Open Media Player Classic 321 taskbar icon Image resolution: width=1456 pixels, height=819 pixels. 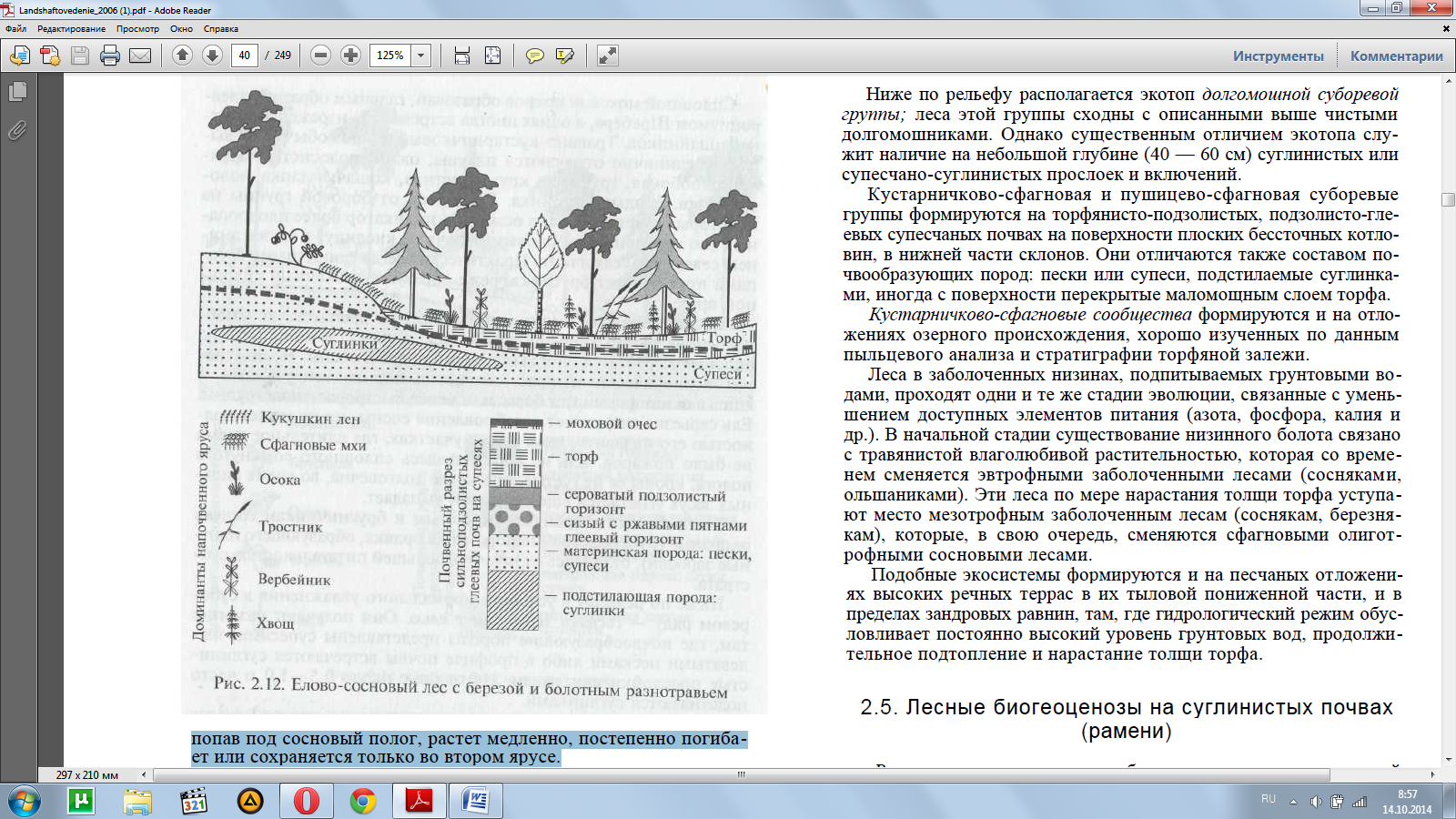coord(194,802)
